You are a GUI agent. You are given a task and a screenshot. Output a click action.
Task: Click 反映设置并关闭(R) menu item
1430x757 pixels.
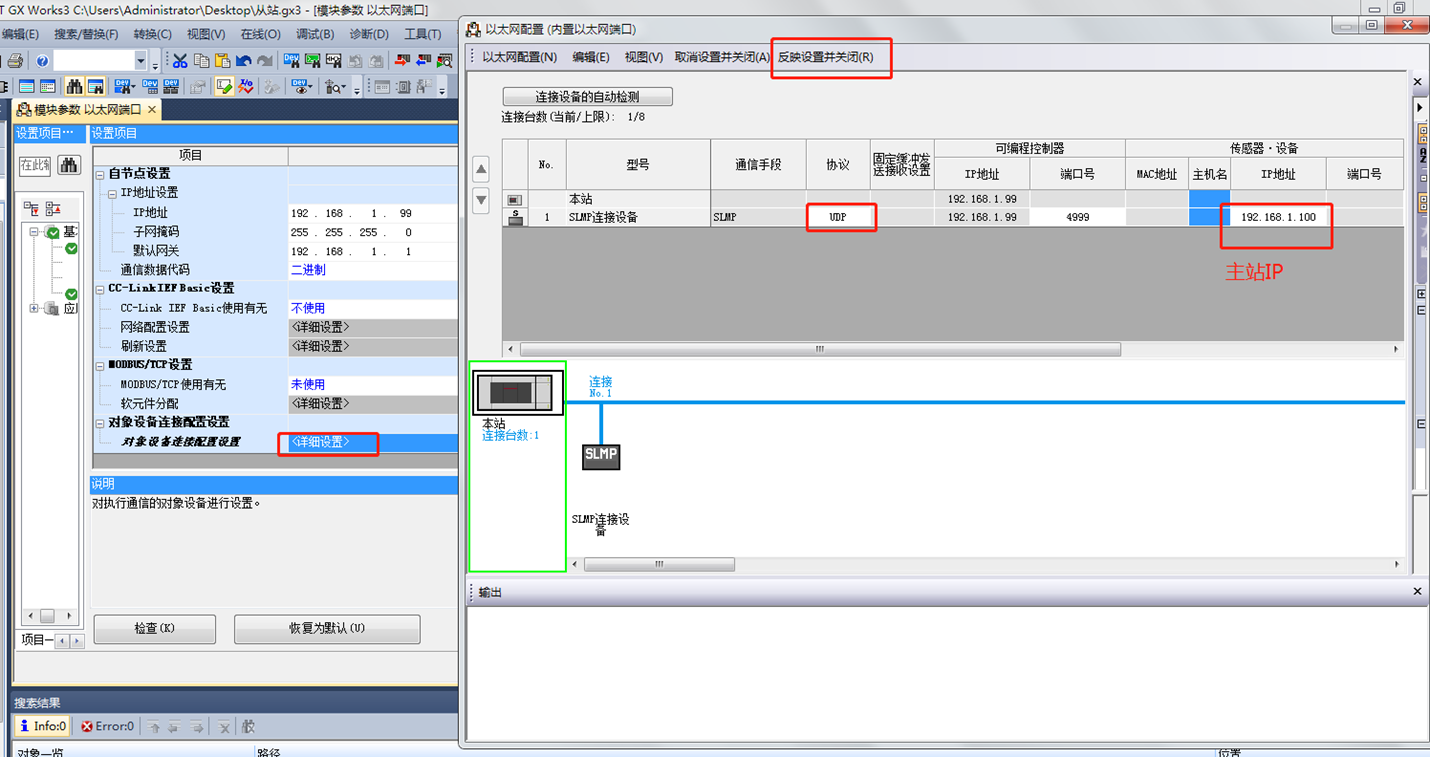826,57
